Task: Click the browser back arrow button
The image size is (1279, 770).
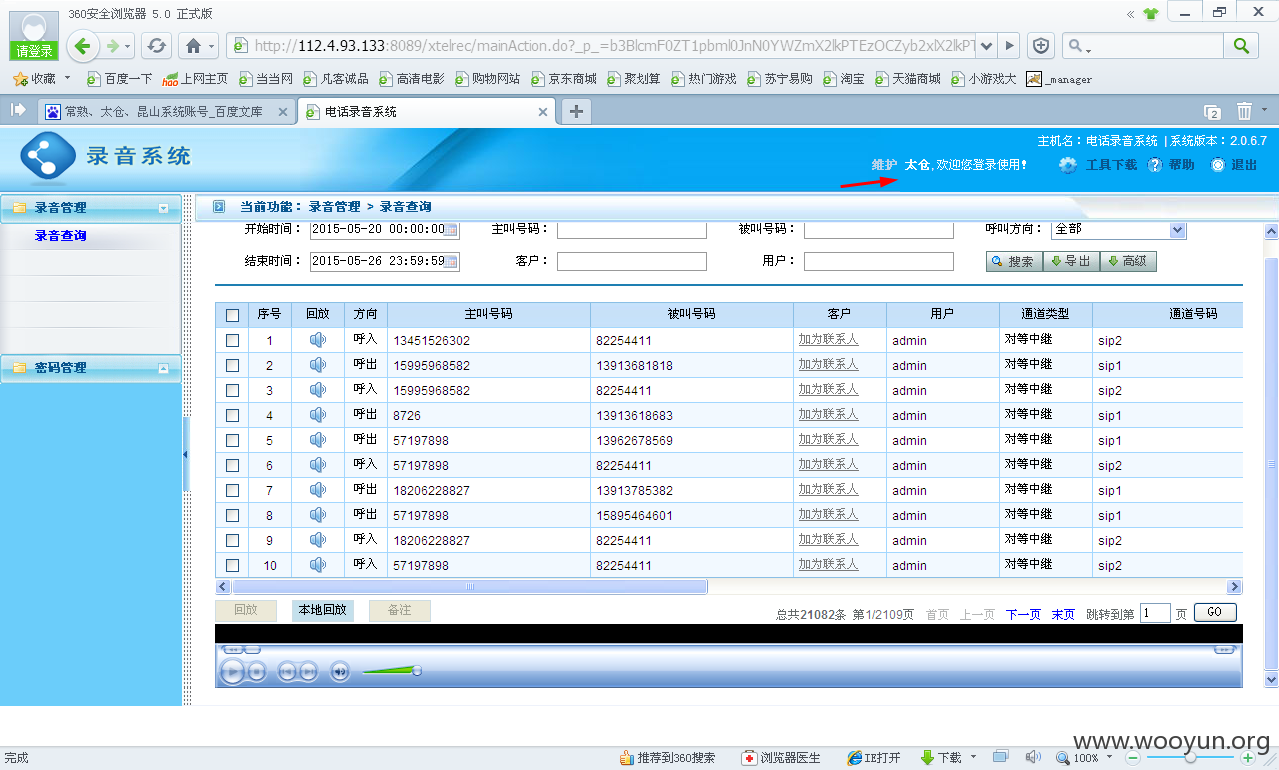Action: coord(83,45)
